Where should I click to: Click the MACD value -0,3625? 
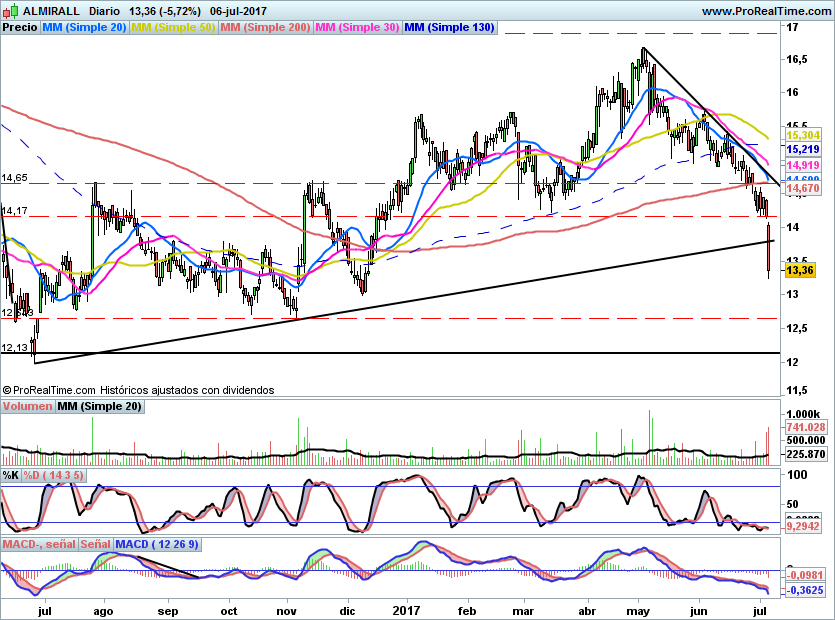point(805,590)
